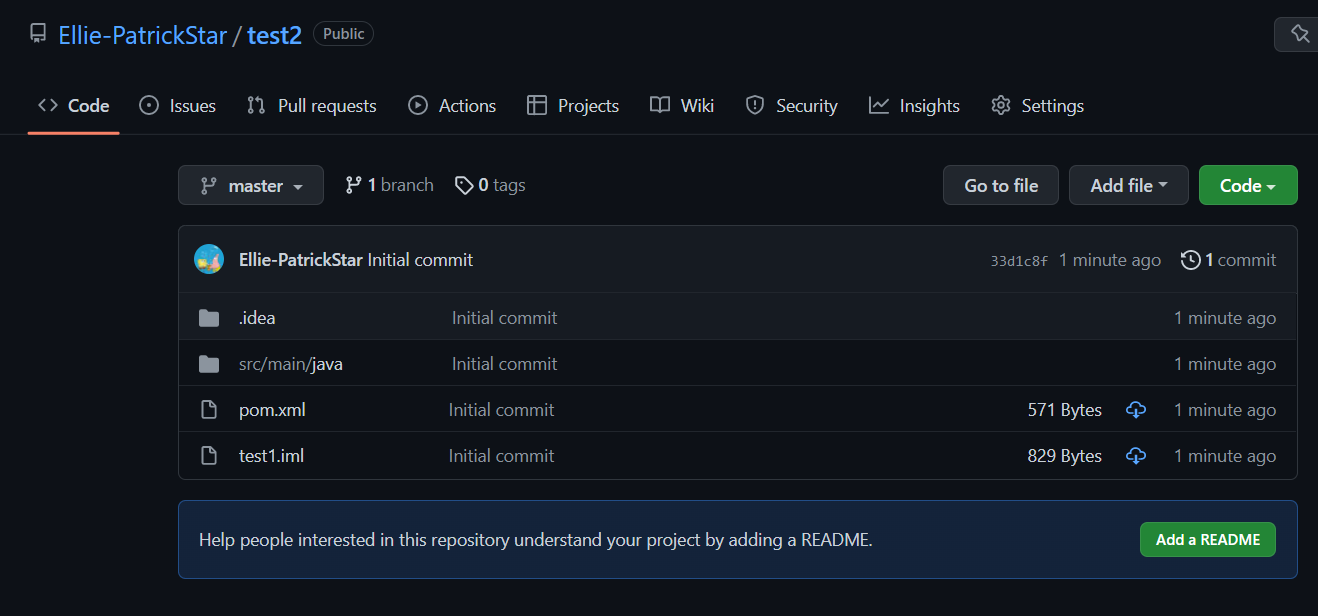
Task: Open the Projects tab
Action: (x=573, y=105)
